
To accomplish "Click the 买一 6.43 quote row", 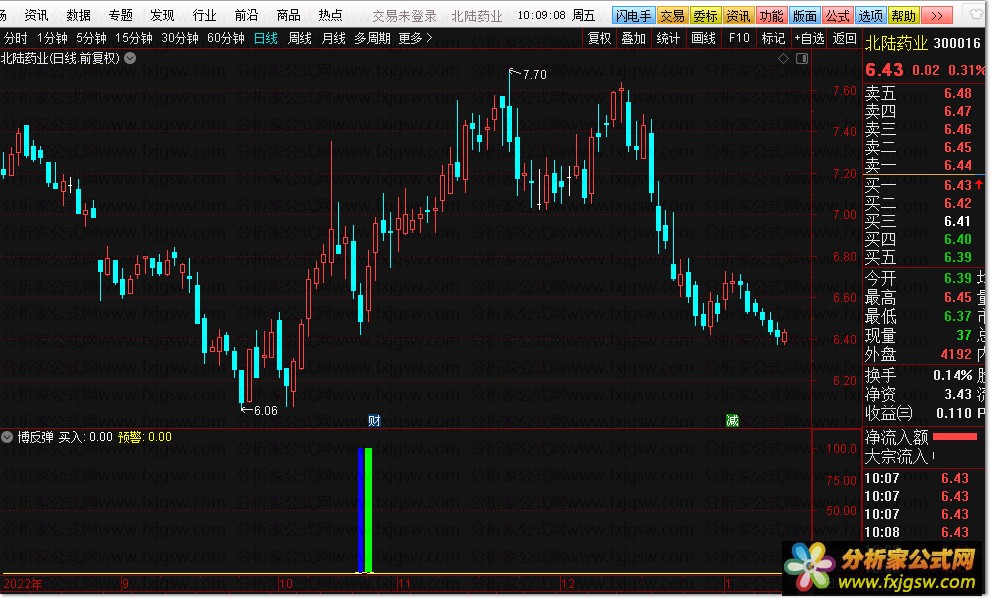I will (923, 185).
